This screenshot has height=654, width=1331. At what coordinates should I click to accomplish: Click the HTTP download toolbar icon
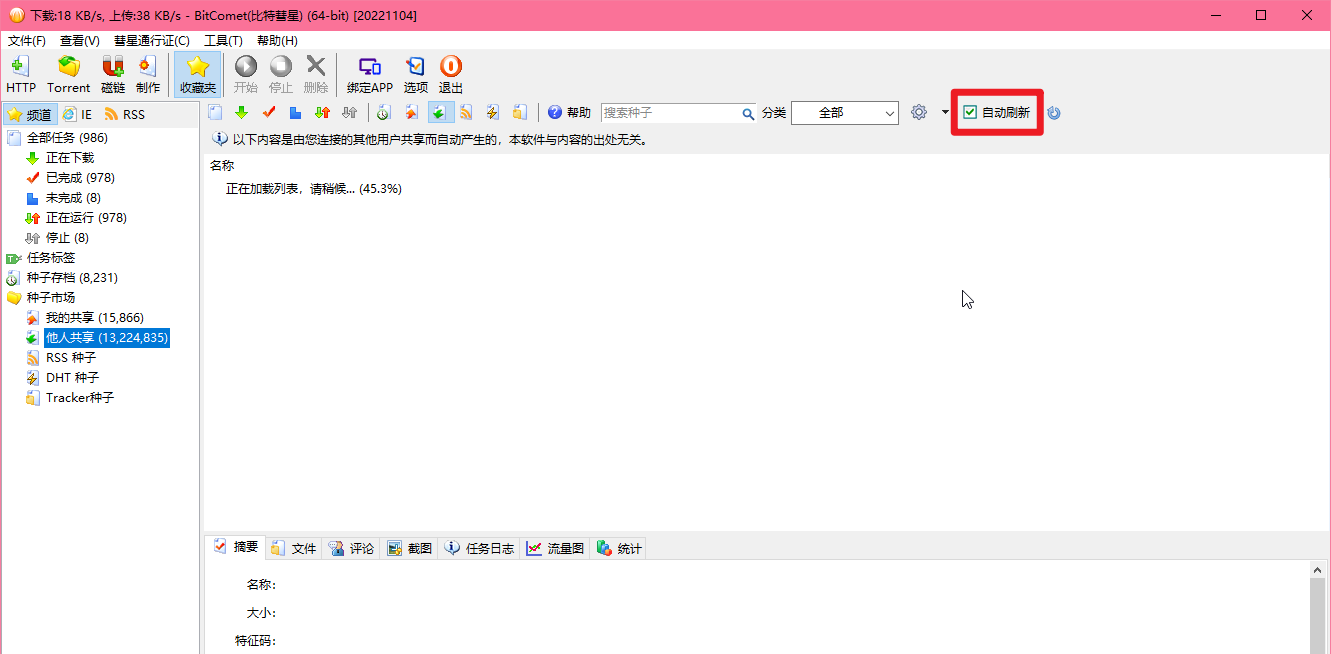[21, 75]
